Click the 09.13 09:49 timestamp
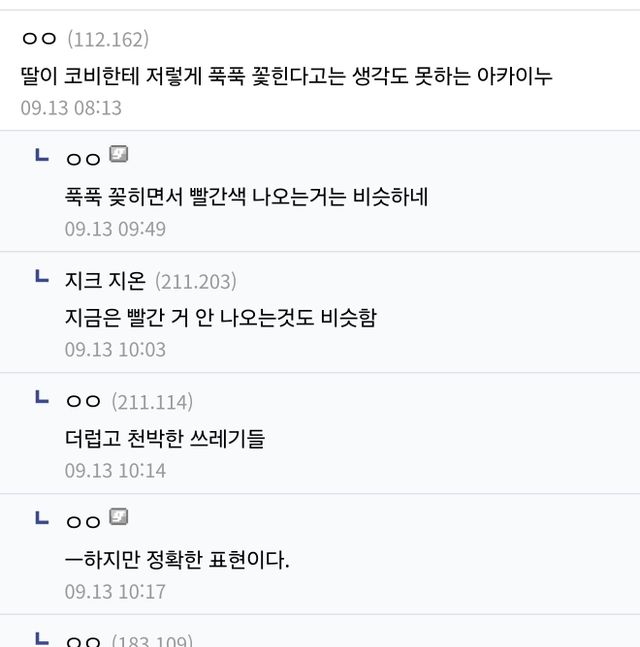640x647 pixels. click(115, 229)
